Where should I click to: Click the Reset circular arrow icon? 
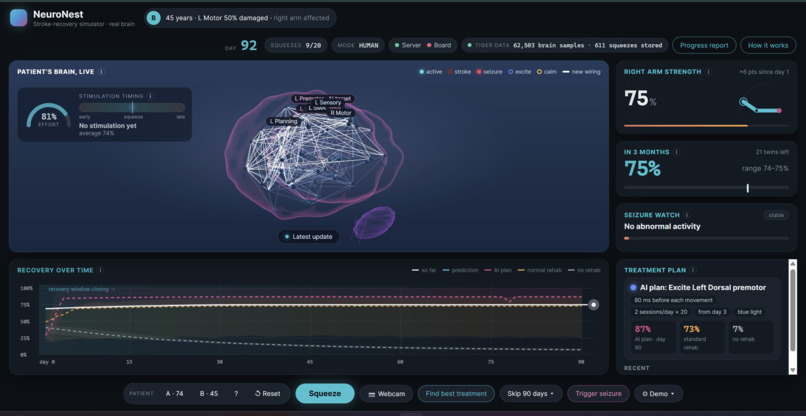tap(258, 394)
